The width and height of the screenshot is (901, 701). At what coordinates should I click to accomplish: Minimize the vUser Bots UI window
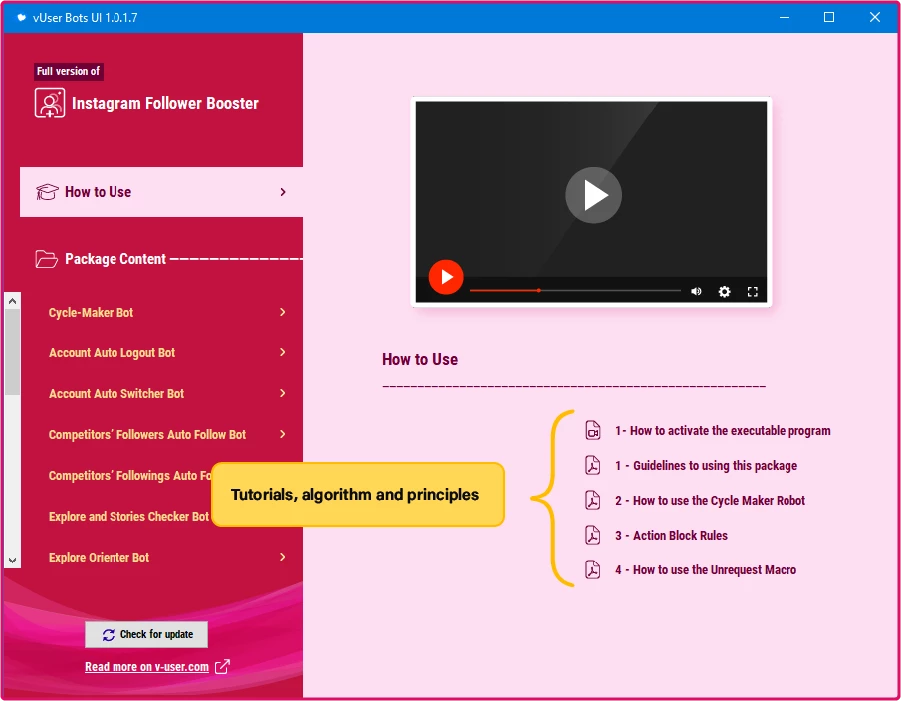[784, 17]
